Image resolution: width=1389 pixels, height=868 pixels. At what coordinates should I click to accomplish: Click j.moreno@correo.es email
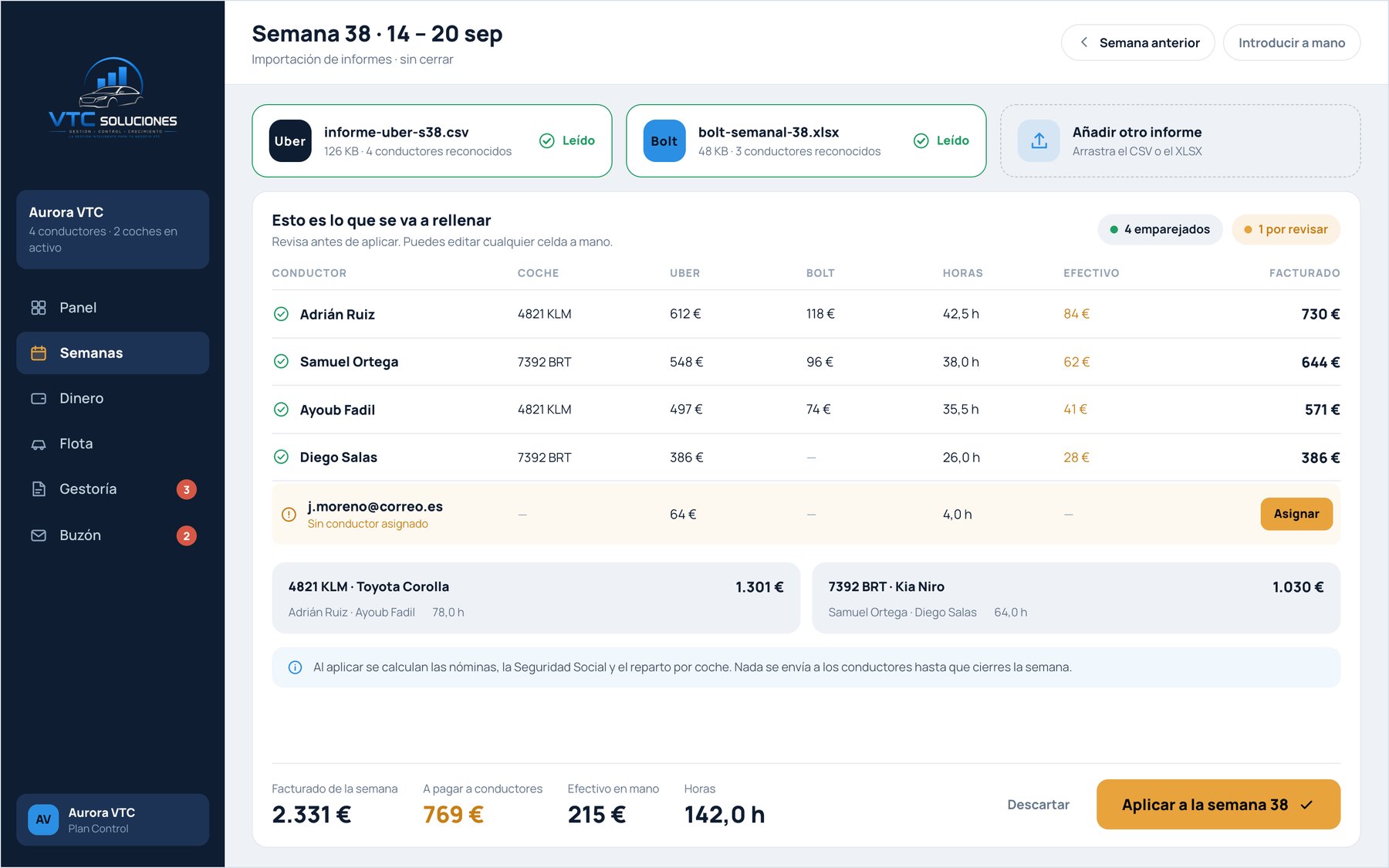375,507
